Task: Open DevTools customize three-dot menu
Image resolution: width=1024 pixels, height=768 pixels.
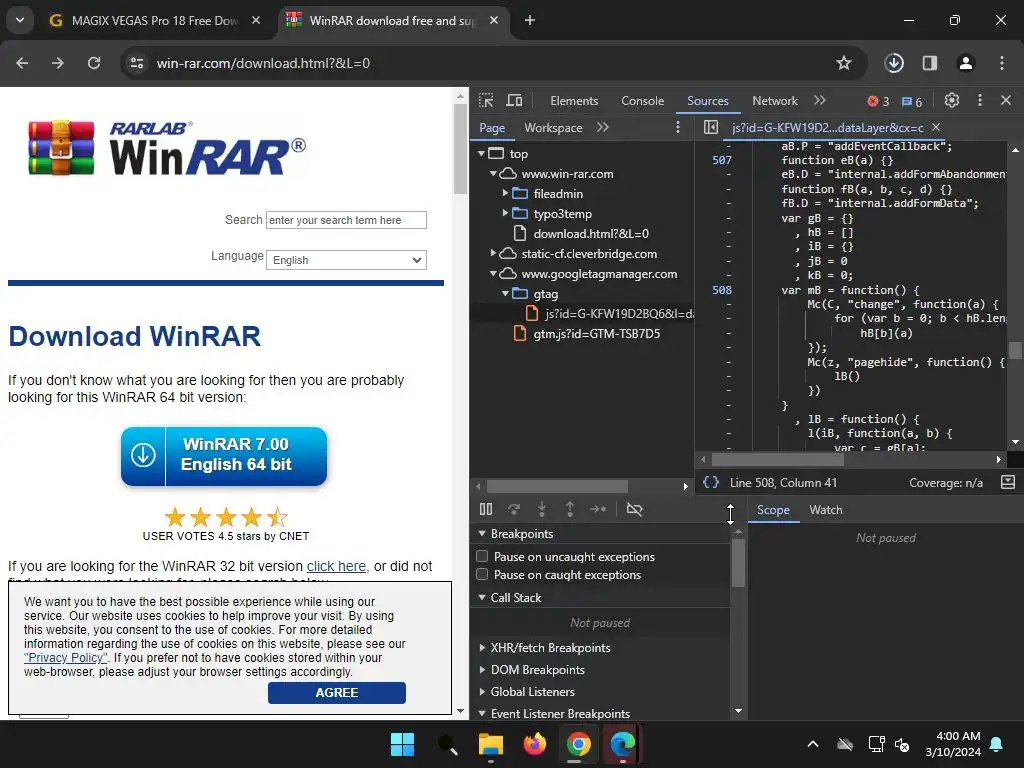Action: [980, 101]
